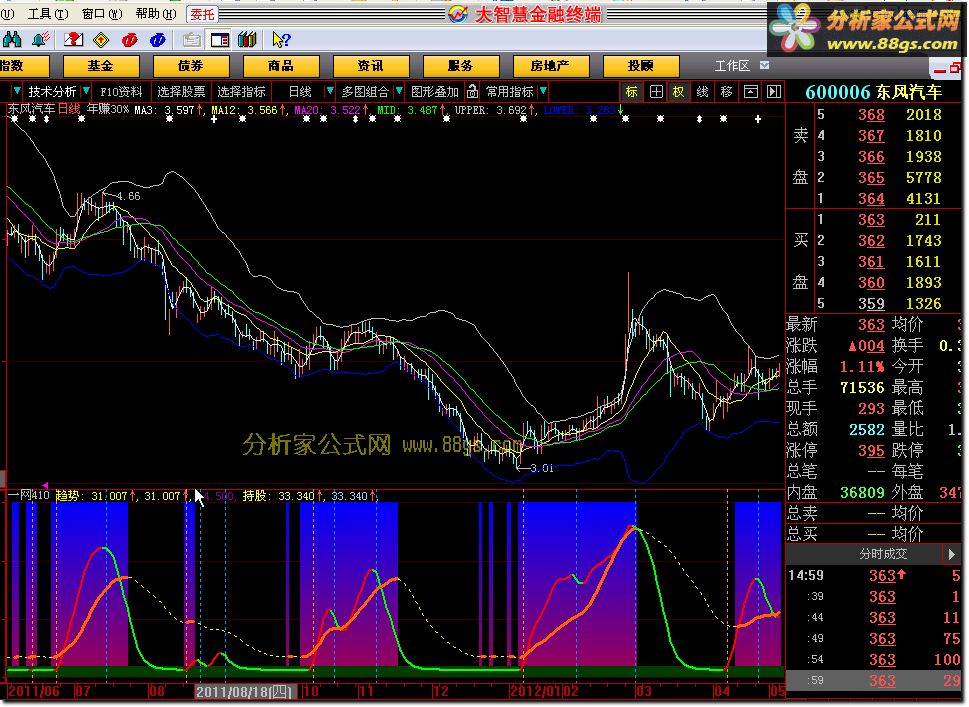The height and width of the screenshot is (707, 969).
Task: Click the 委托 order button
Action: pyautogui.click(x=201, y=14)
